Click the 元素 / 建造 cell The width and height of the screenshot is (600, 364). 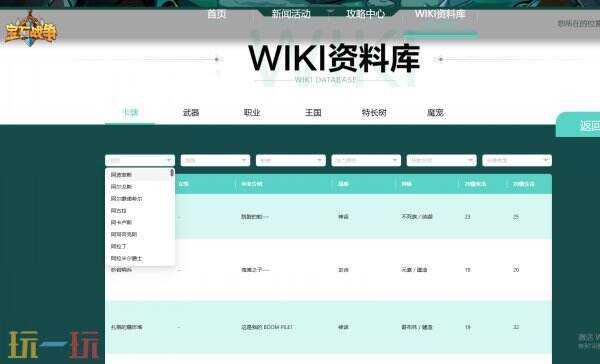click(x=414, y=270)
